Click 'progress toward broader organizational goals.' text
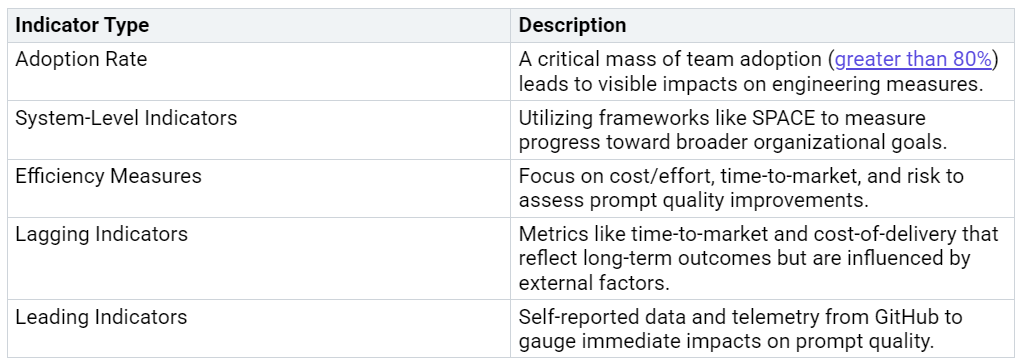The width and height of the screenshot is (1018, 361). point(733,143)
